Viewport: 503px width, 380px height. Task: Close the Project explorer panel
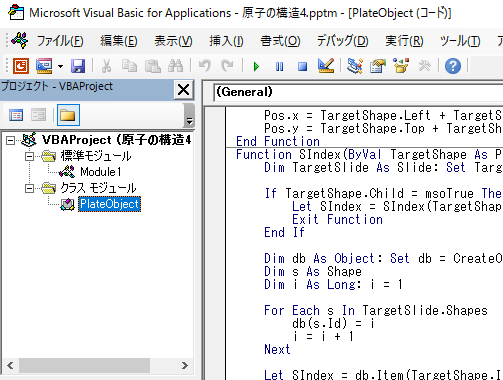tap(184, 90)
